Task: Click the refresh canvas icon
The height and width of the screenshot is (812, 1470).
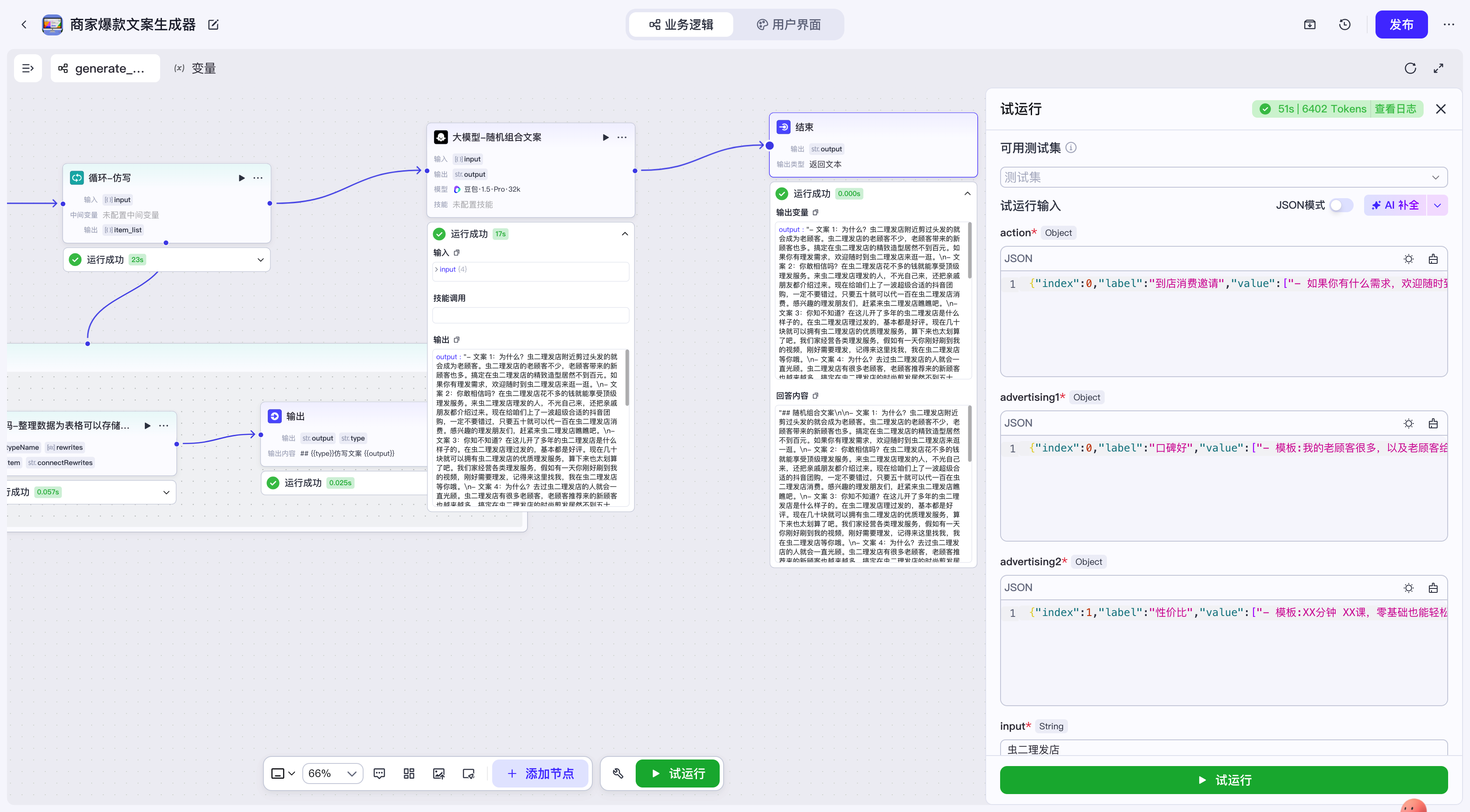Action: pos(1410,69)
